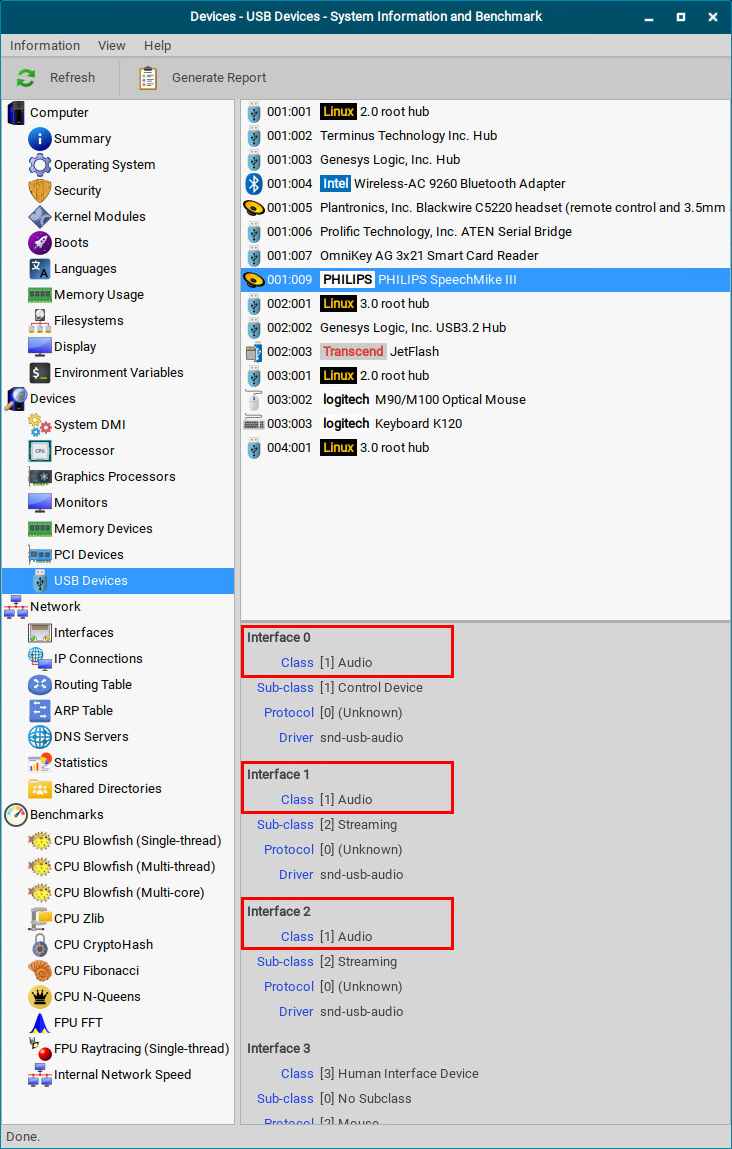Open the Monitors icon entry
This screenshot has width=732, height=1149.
[x=40, y=502]
